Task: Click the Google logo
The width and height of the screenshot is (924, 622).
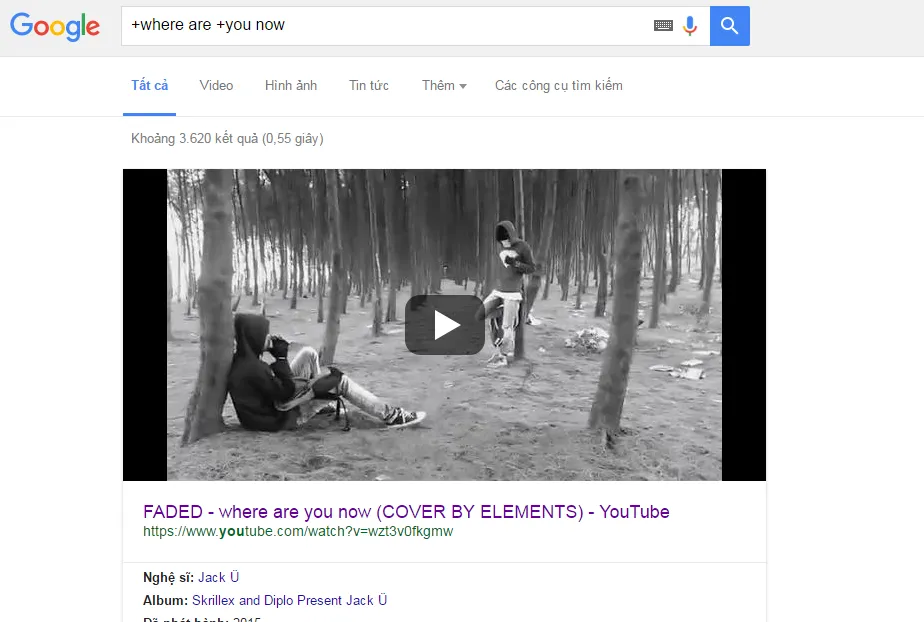Action: pyautogui.click(x=55, y=27)
